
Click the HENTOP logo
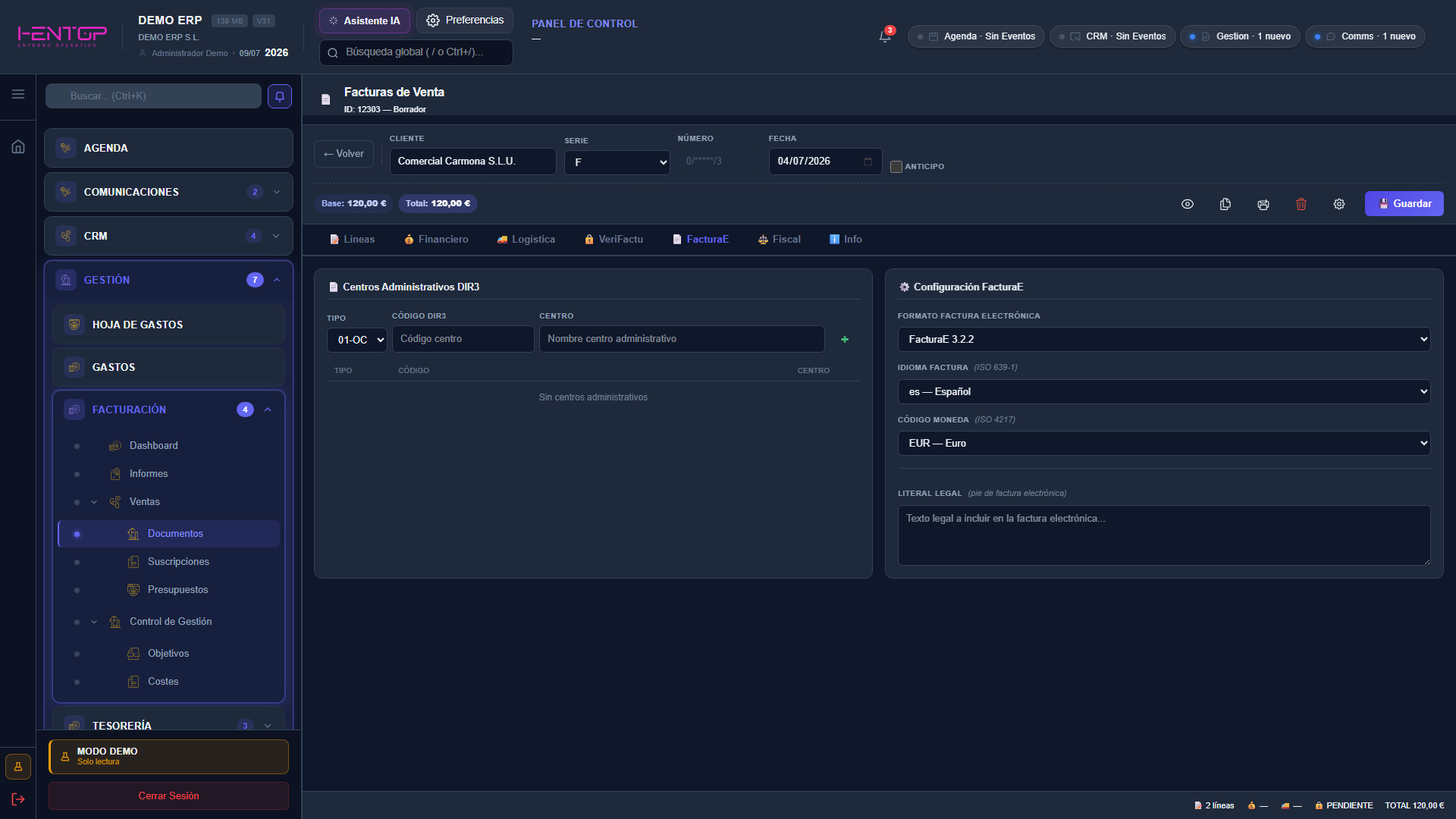[x=62, y=36]
